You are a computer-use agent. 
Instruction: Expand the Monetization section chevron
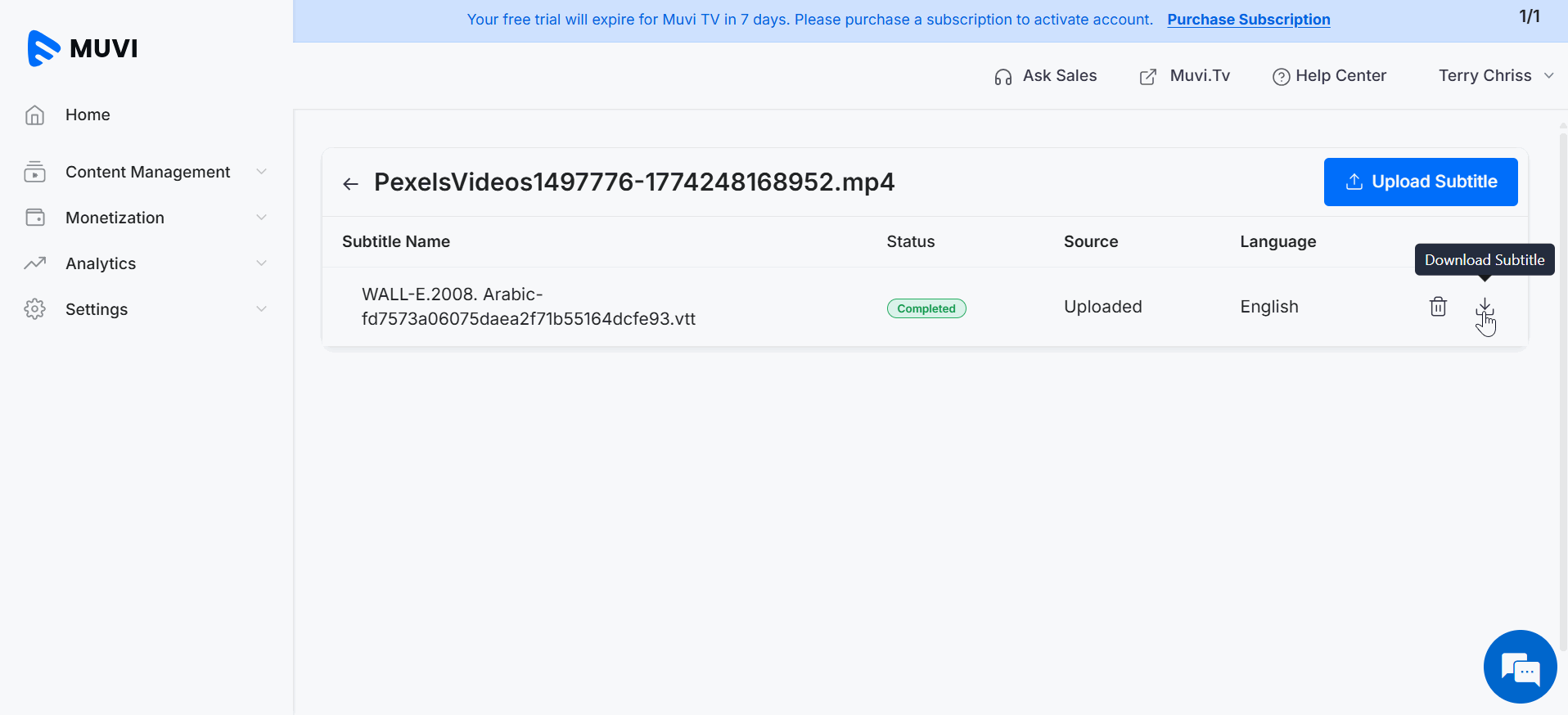point(262,218)
